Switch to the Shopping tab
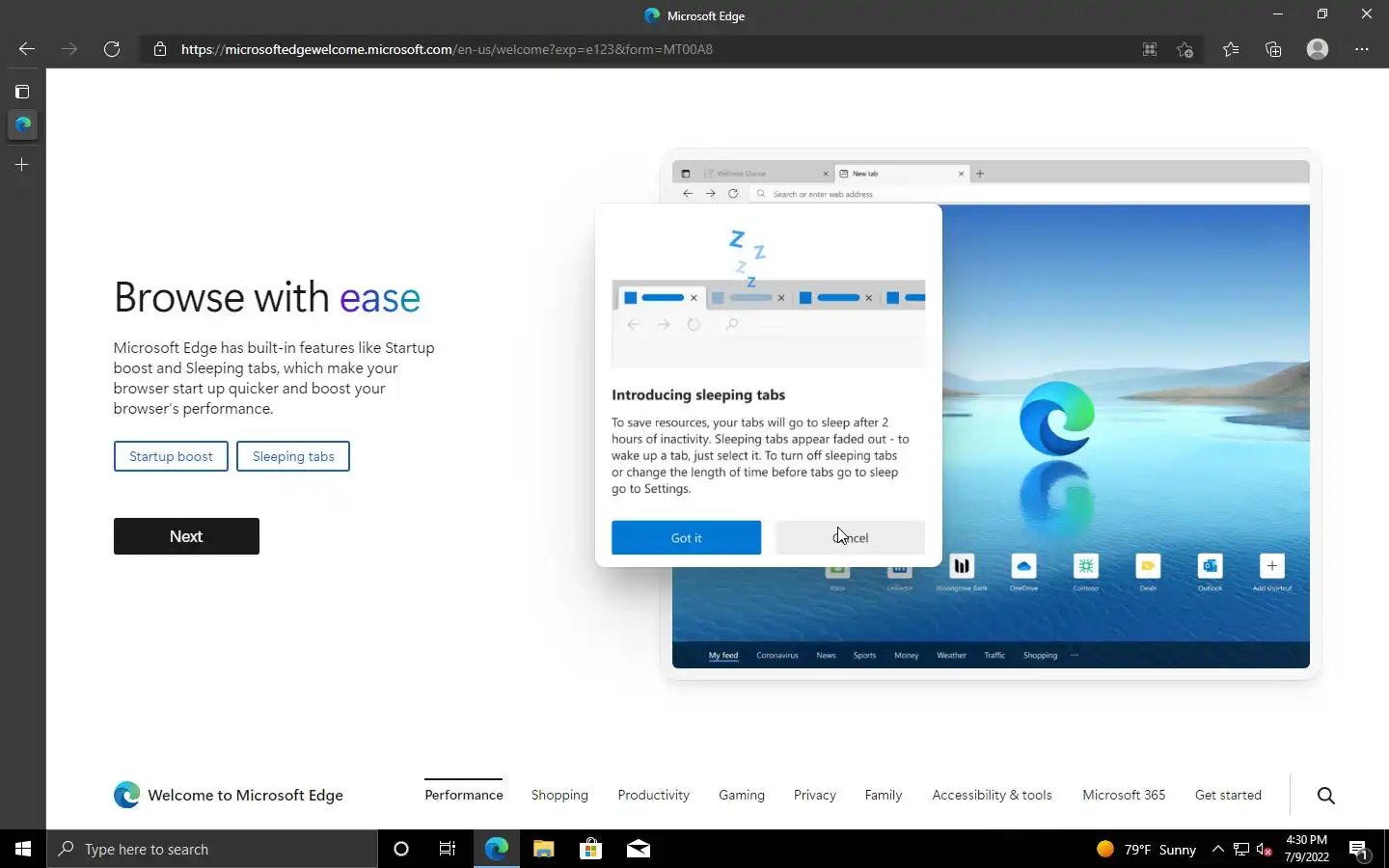 point(559,795)
